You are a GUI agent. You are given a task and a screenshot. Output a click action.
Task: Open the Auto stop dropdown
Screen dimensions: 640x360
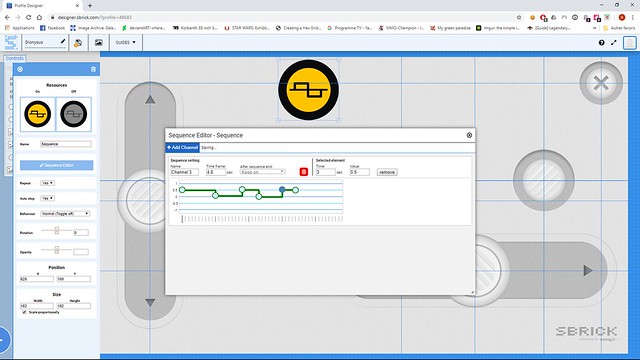(x=47, y=198)
